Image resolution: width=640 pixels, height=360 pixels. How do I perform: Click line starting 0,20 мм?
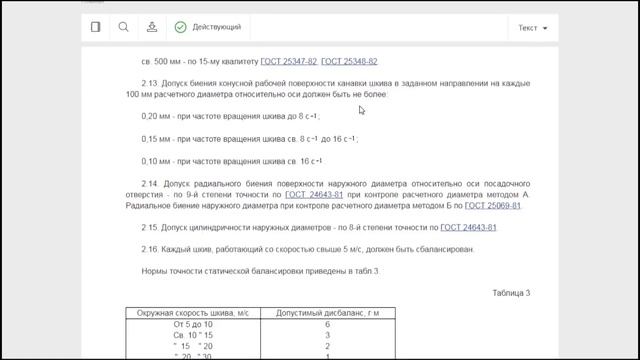pyautogui.click(x=231, y=116)
